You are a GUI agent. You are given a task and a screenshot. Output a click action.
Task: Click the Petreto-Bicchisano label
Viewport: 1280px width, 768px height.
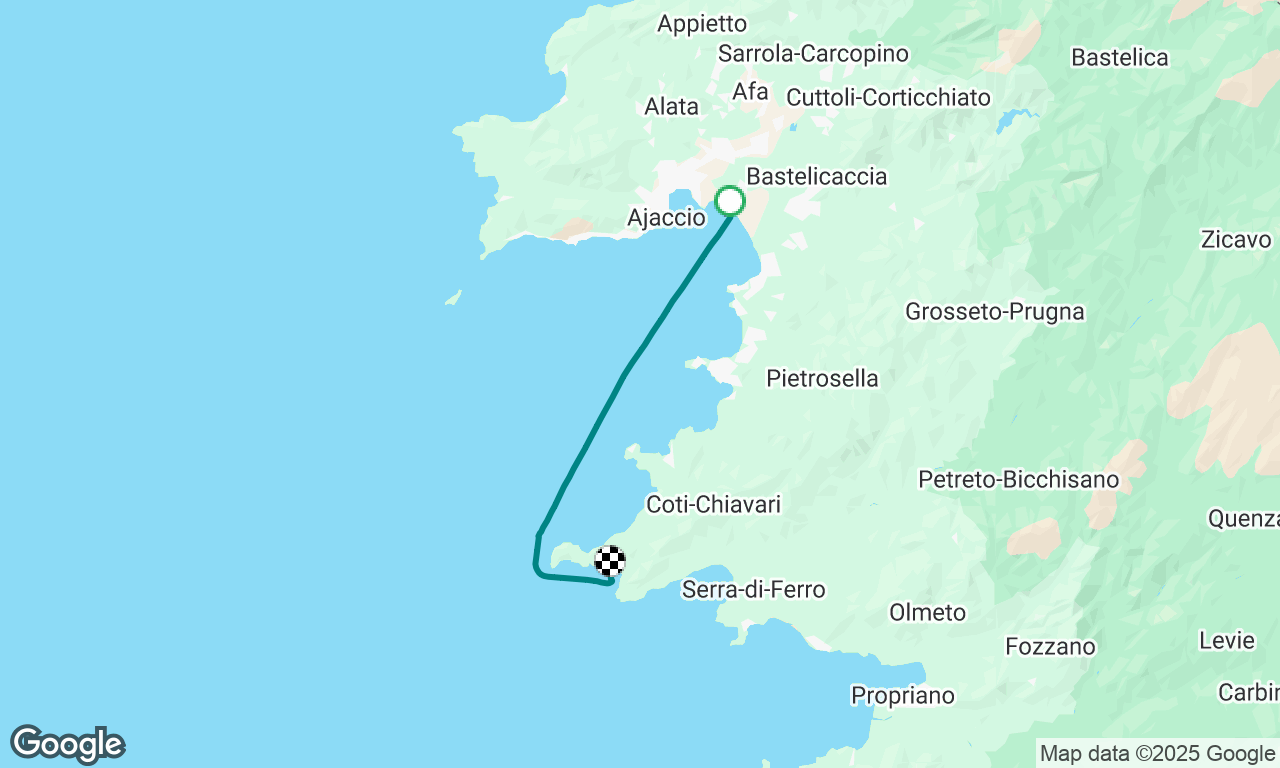click(1019, 480)
